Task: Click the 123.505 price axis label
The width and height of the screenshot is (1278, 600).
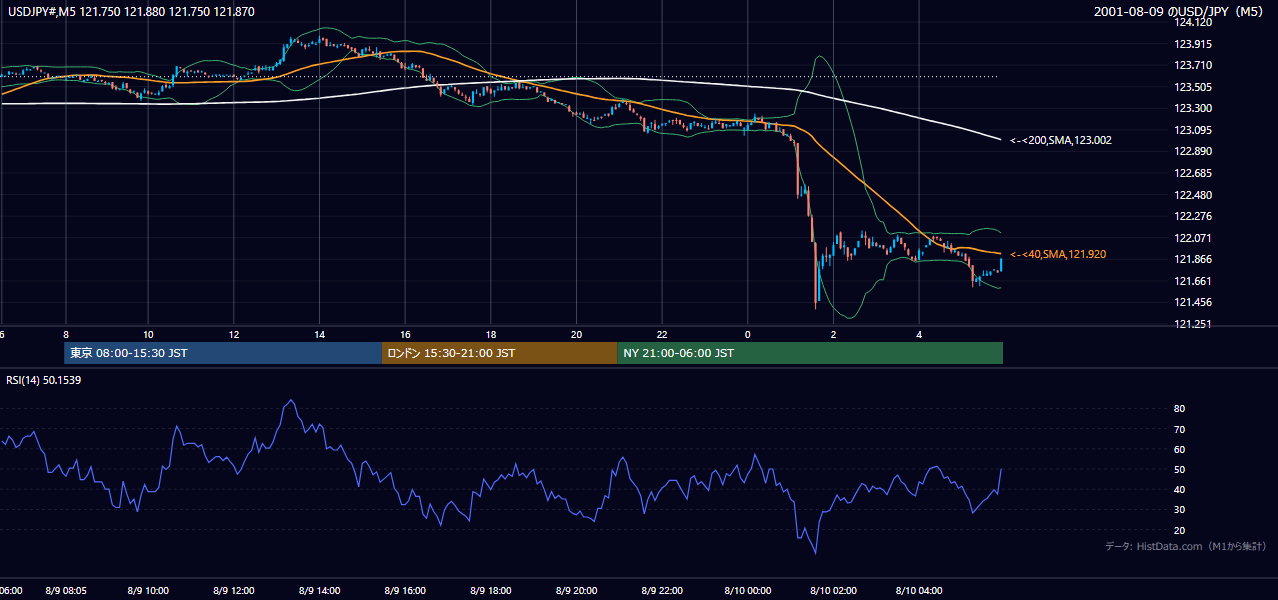Action: pyautogui.click(x=1194, y=87)
